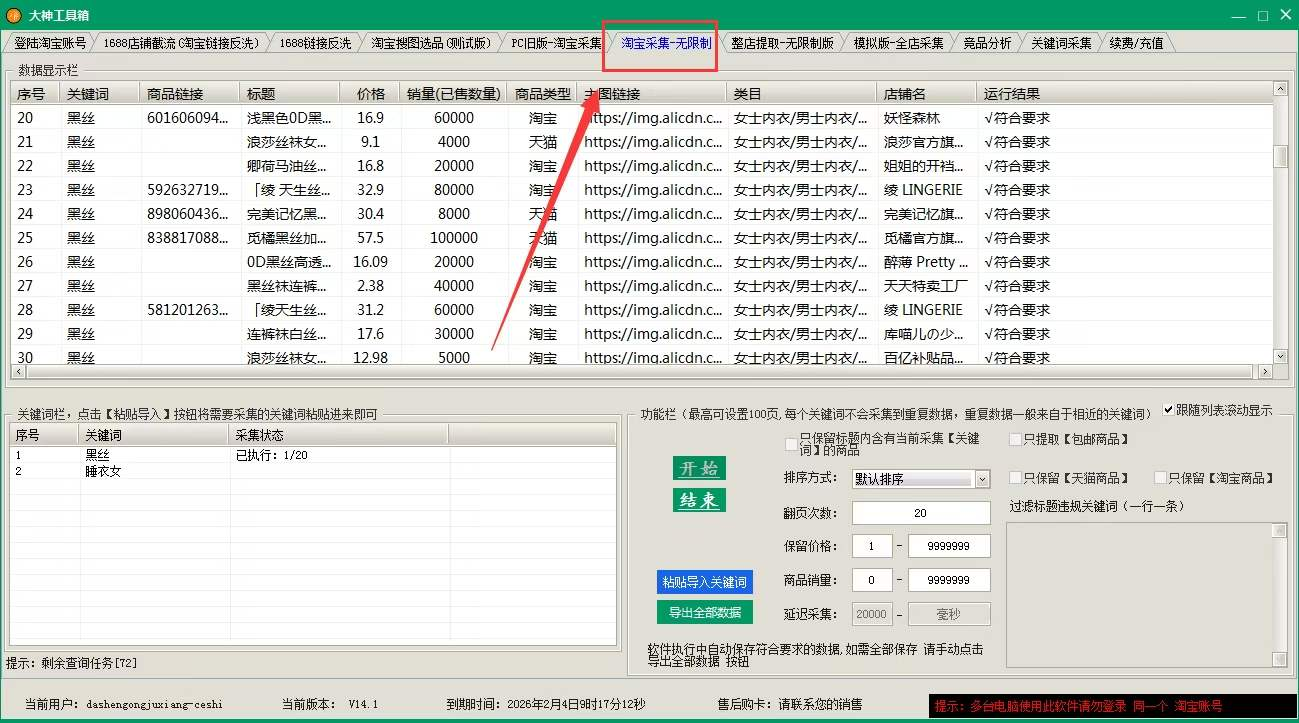
Task: Click the 大神工具箱 app icon in title bar
Action: [x=13, y=14]
